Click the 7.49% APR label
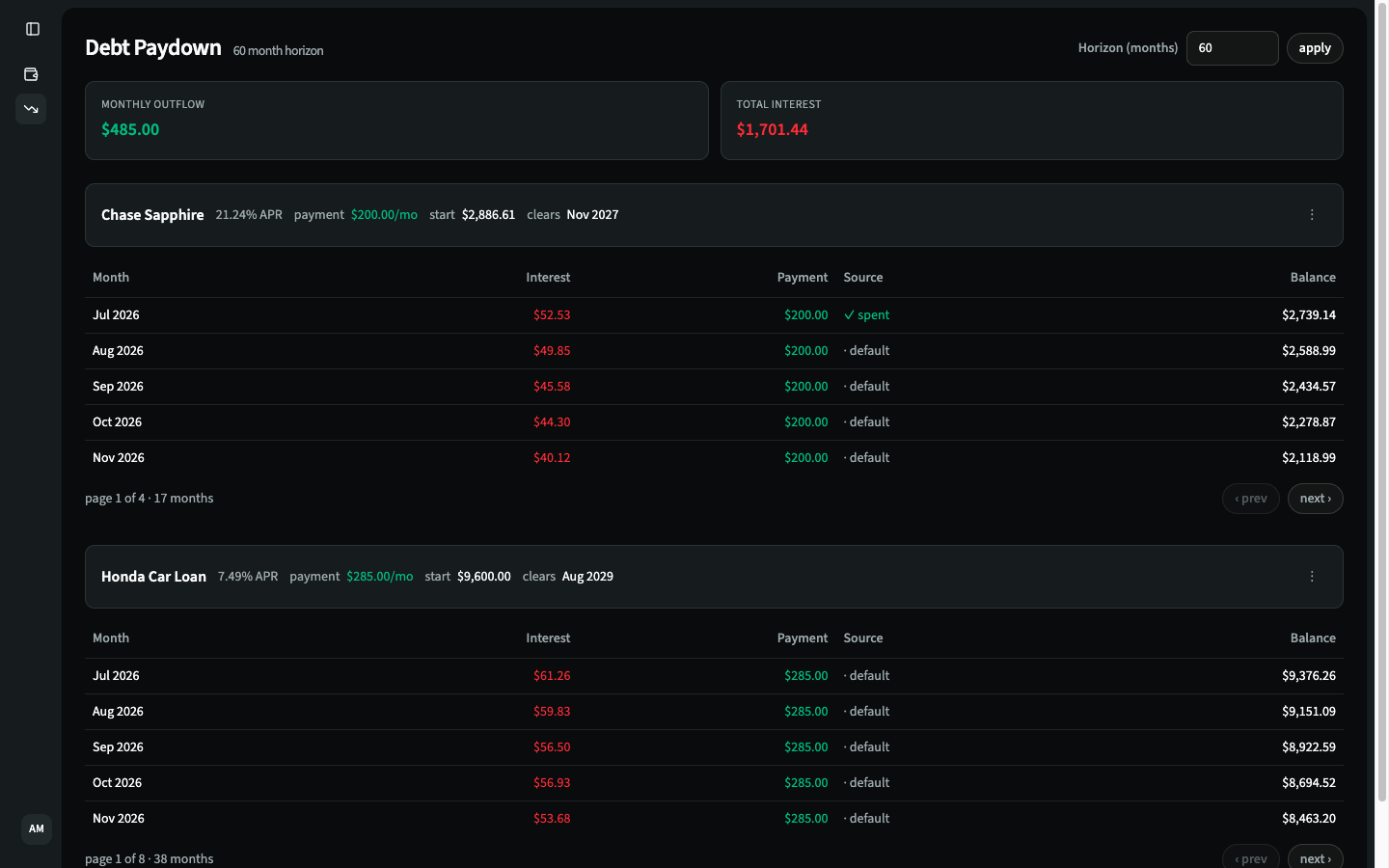 tap(248, 577)
